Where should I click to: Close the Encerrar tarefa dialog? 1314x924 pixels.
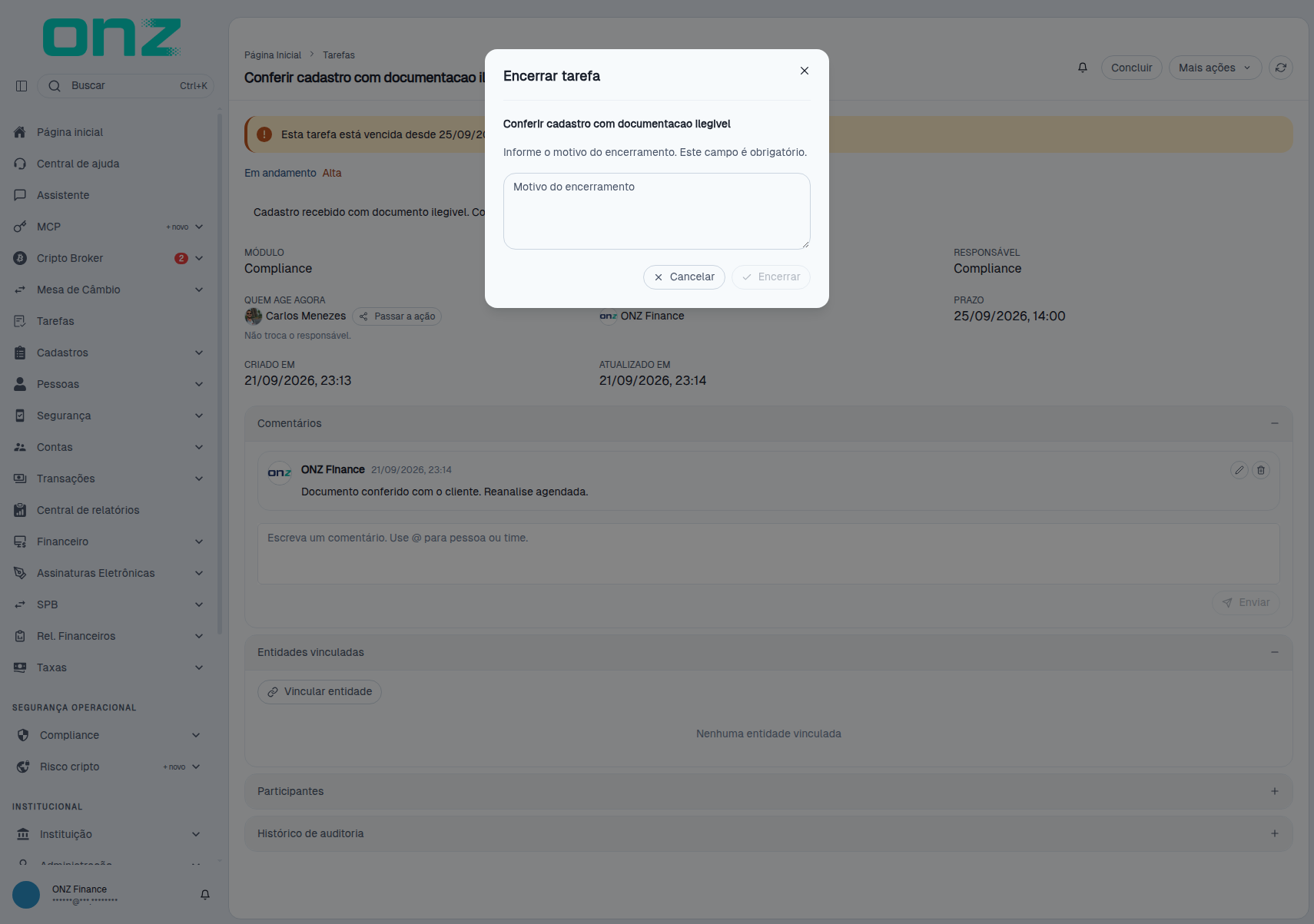pos(805,71)
